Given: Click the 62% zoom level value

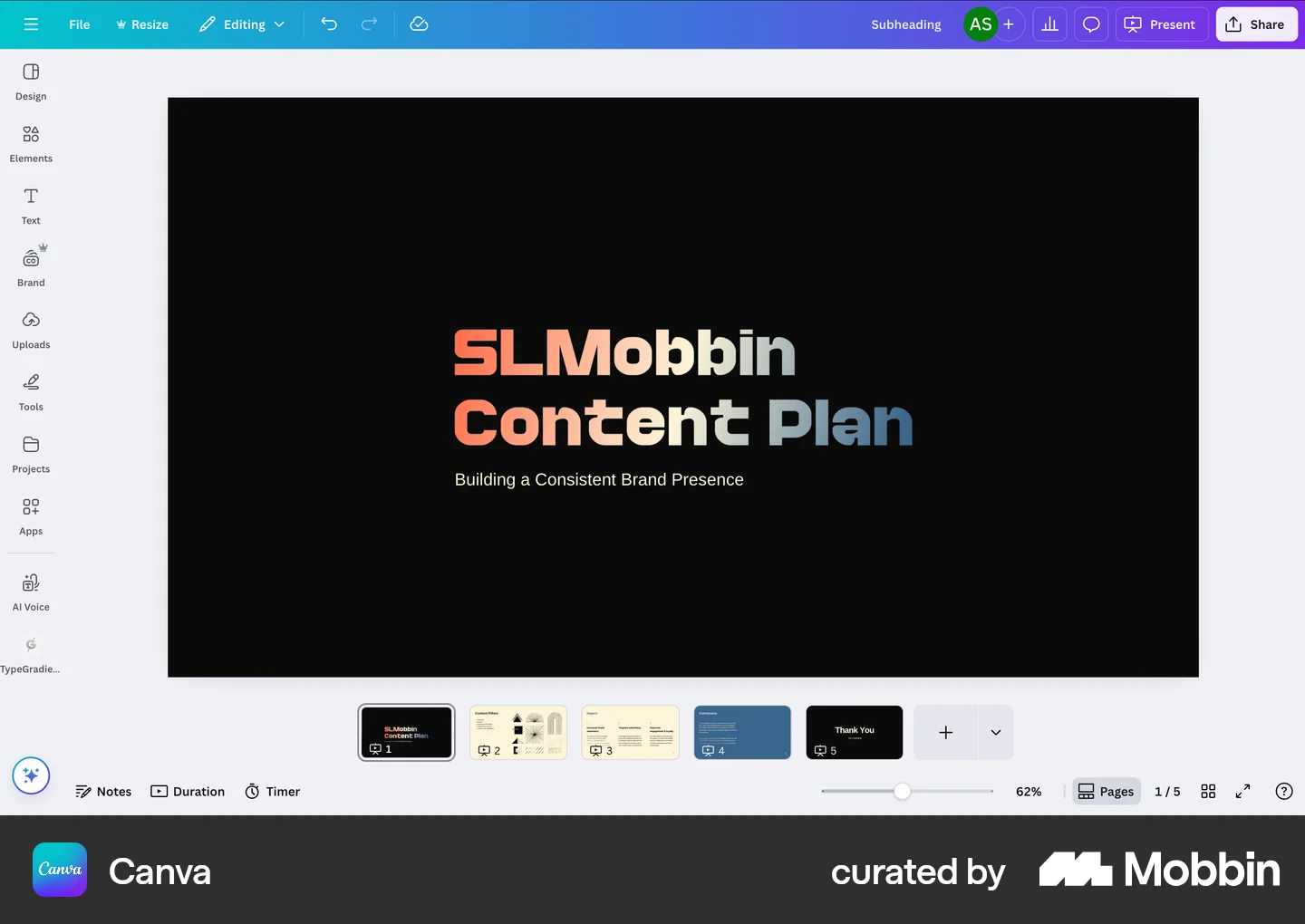Looking at the screenshot, I should point(1029,792).
